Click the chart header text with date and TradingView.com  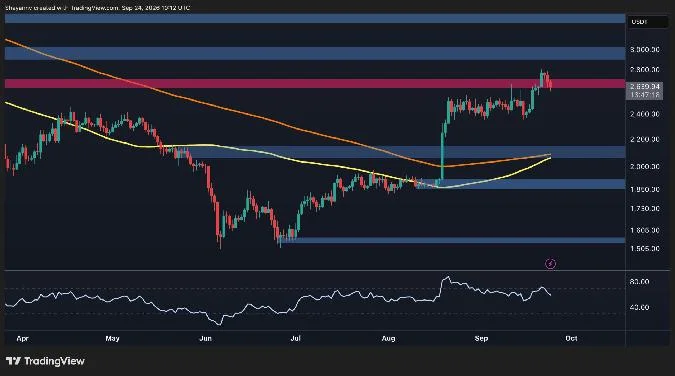click(x=98, y=8)
